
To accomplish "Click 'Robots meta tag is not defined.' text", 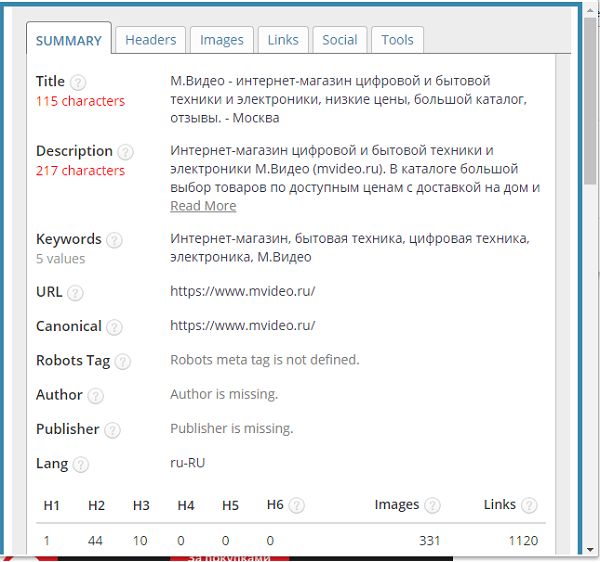I will pos(265,360).
